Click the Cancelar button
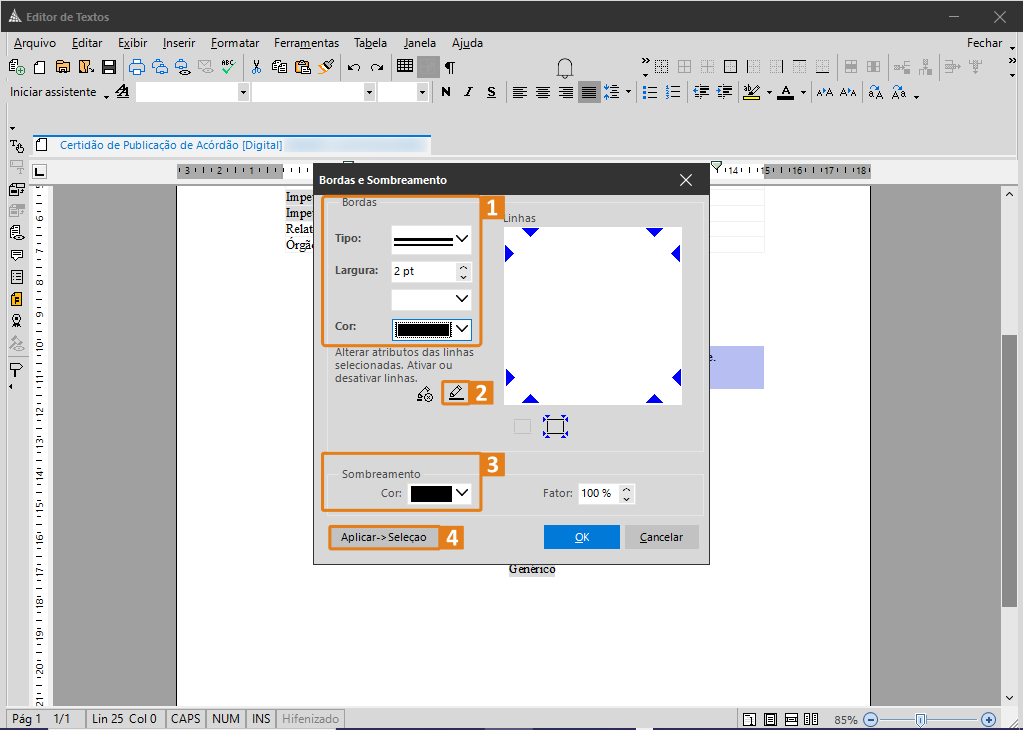 click(x=661, y=537)
